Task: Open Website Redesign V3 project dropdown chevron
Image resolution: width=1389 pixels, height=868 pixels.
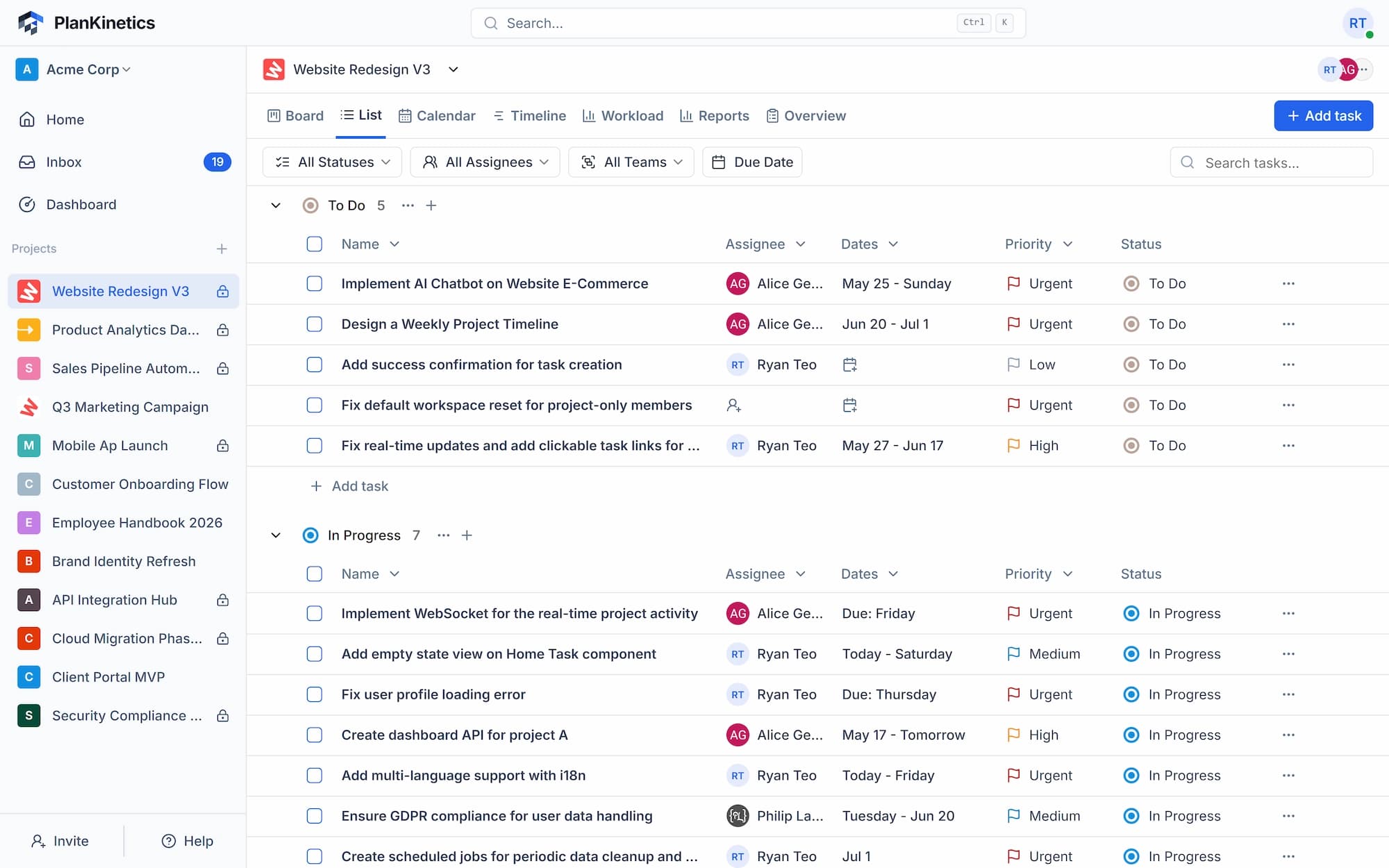Action: [x=454, y=69]
